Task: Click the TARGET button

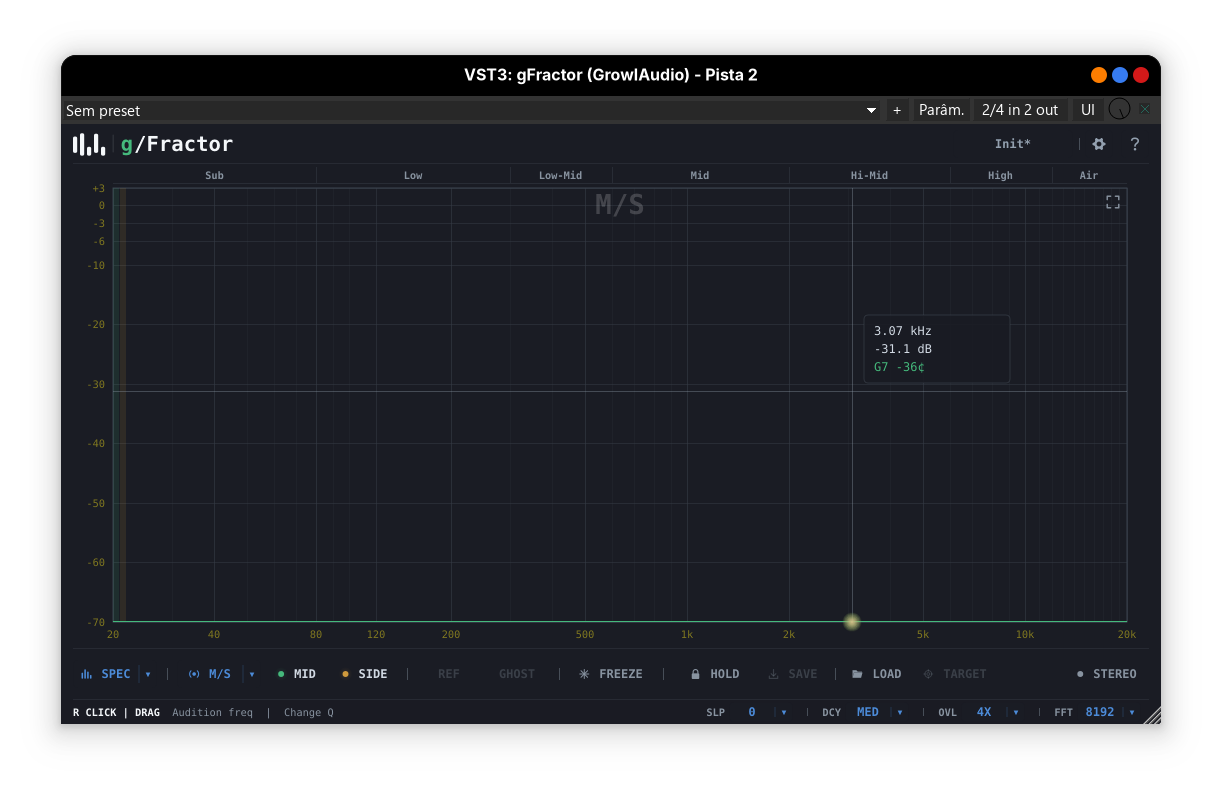Action: tap(956, 674)
